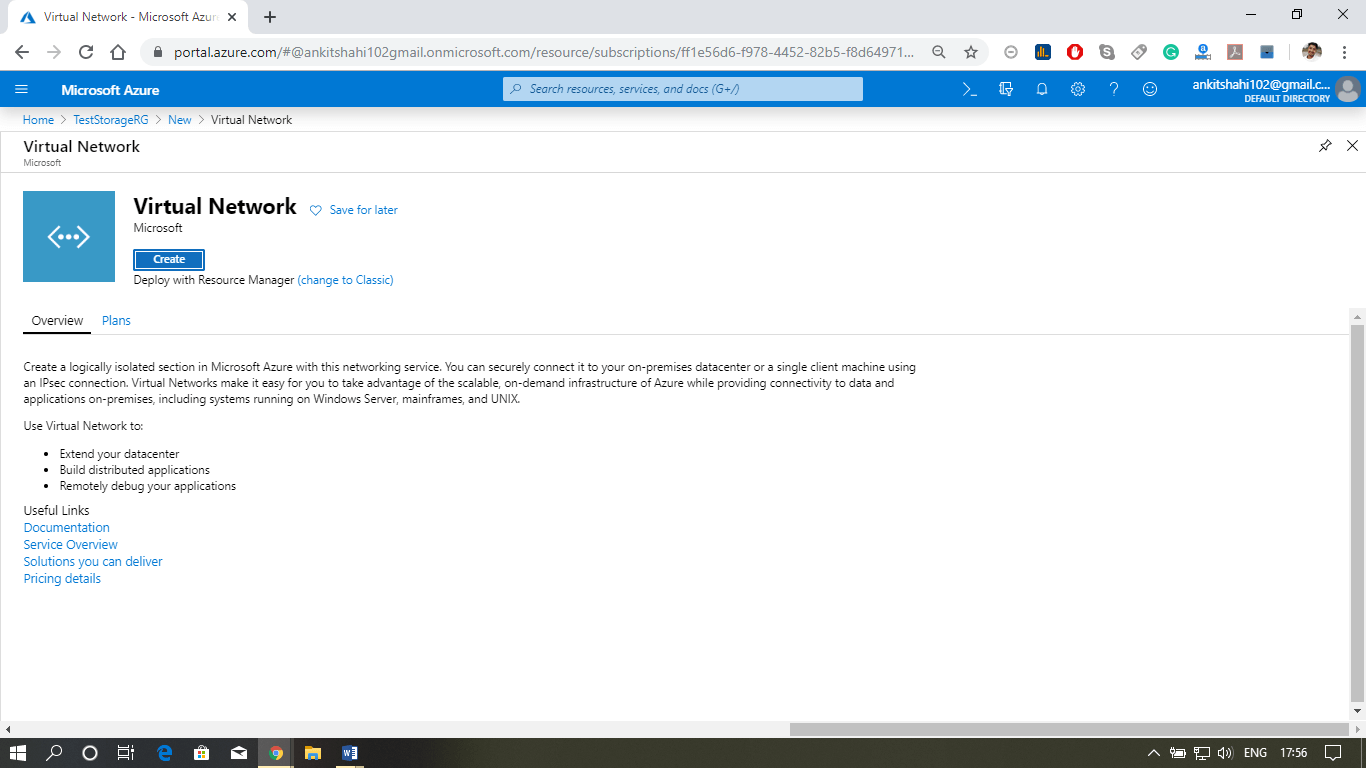Open the Adobe Acrobat extension
The image size is (1366, 768).
(1235, 52)
